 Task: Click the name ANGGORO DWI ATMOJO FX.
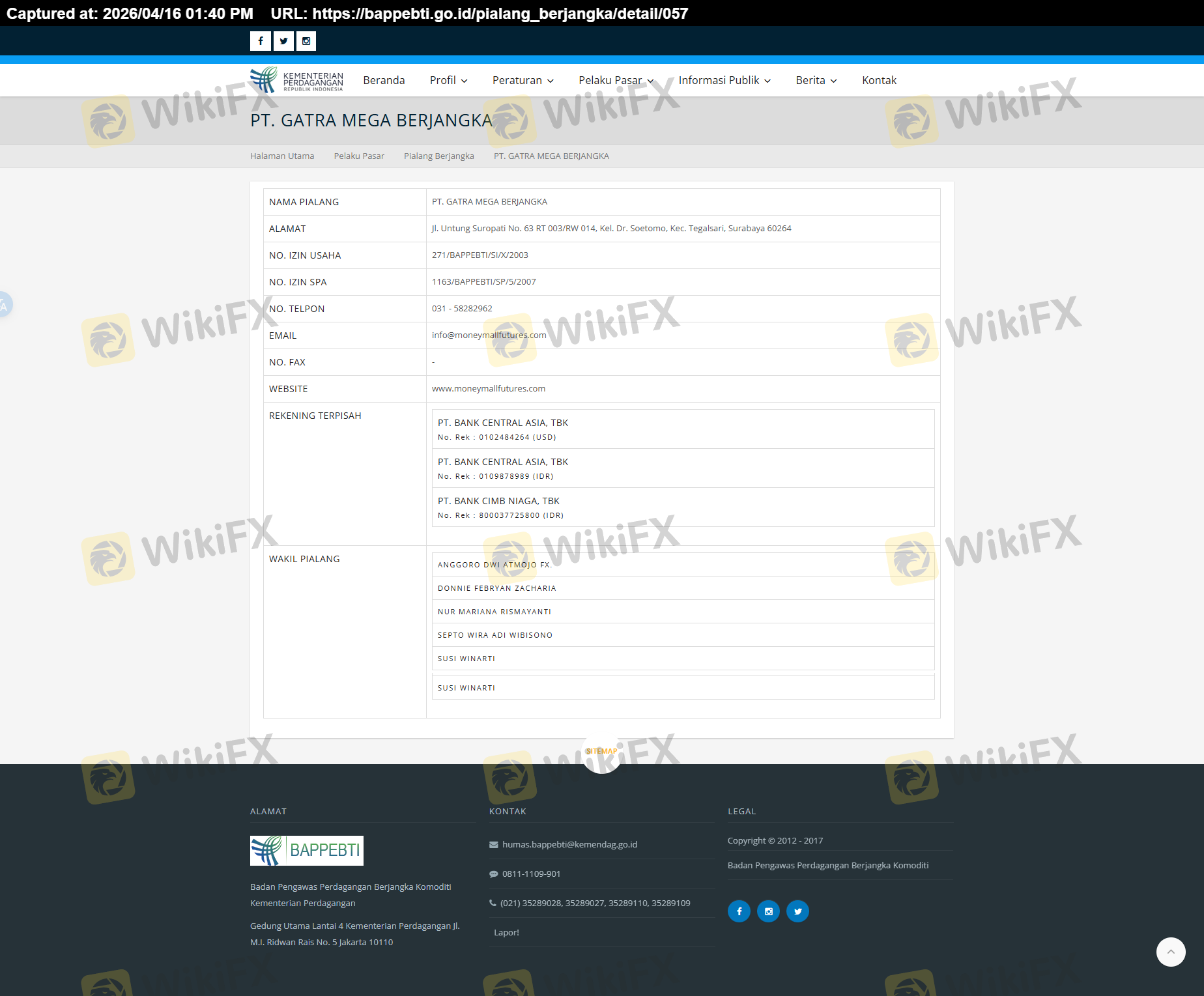(x=495, y=565)
